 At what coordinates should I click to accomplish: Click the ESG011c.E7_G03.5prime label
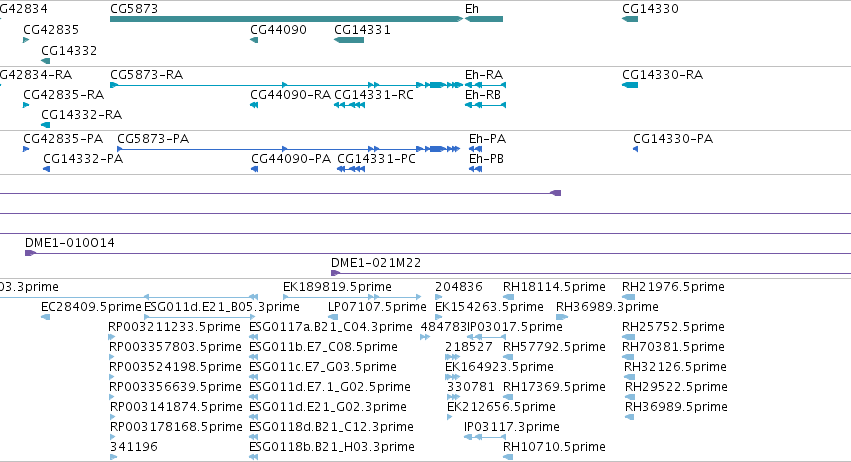point(323,368)
